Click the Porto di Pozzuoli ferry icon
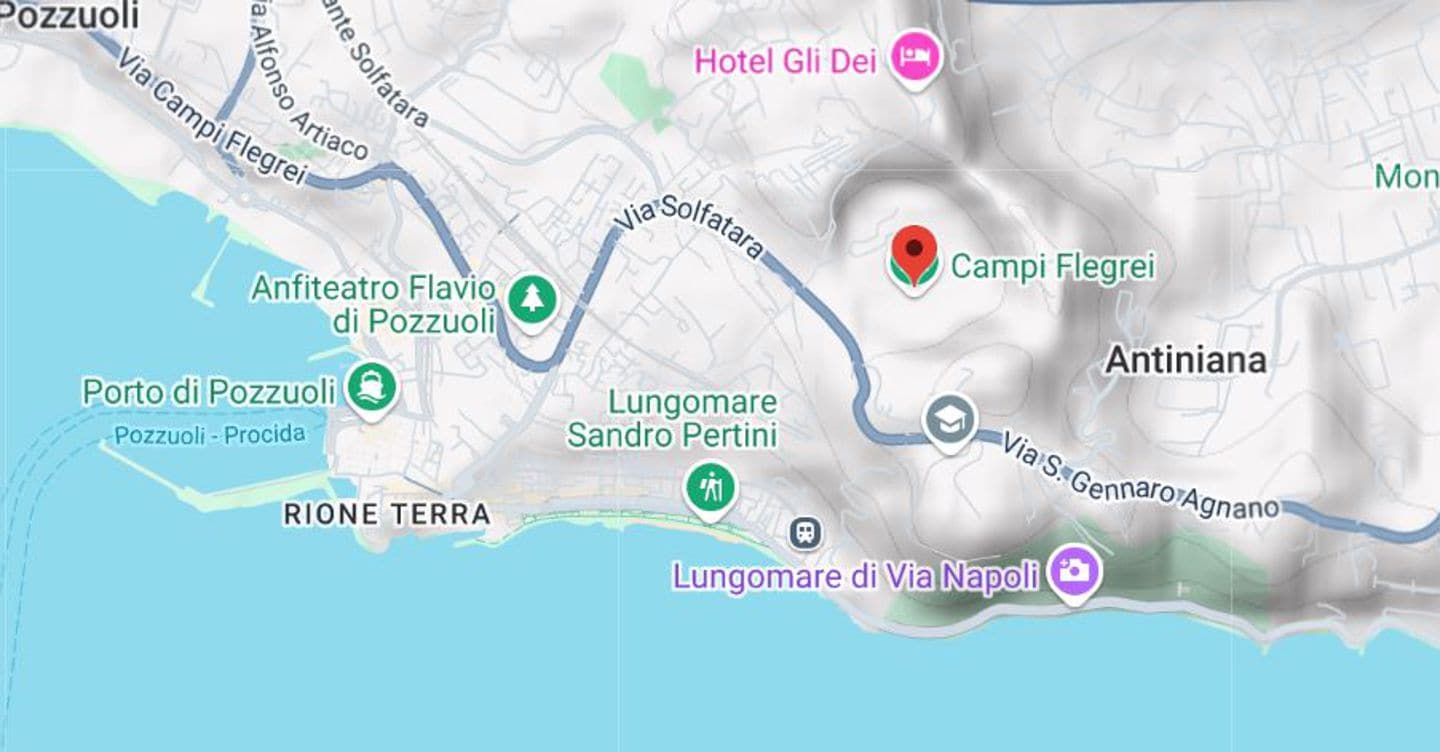 coord(372,387)
